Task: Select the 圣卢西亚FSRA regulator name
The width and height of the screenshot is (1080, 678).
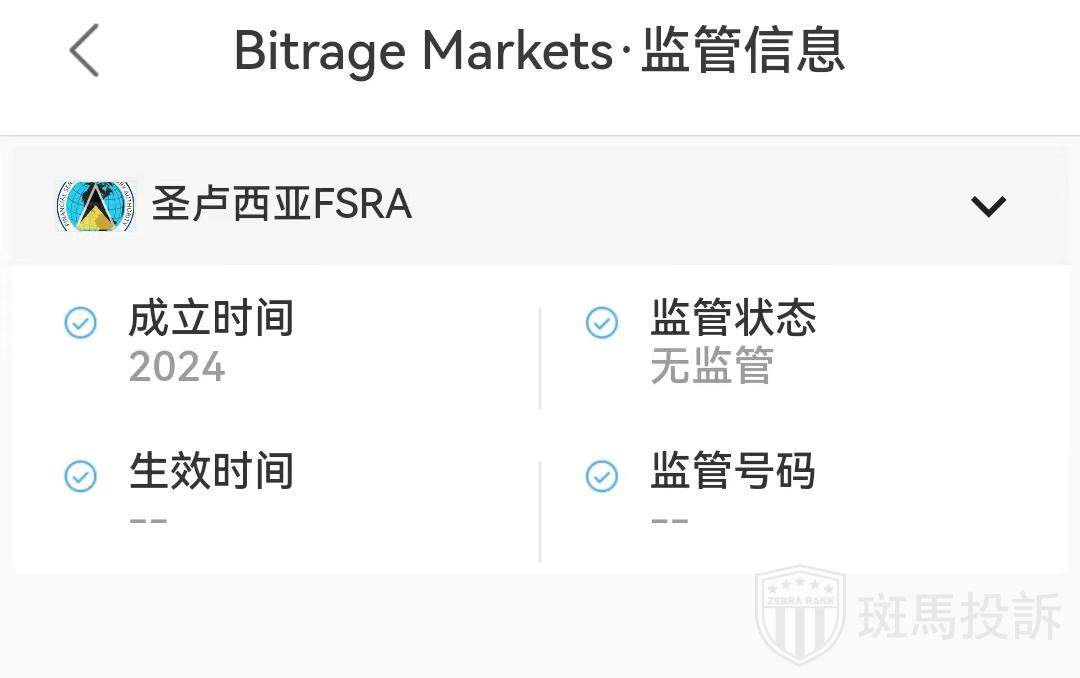Action: [282, 205]
